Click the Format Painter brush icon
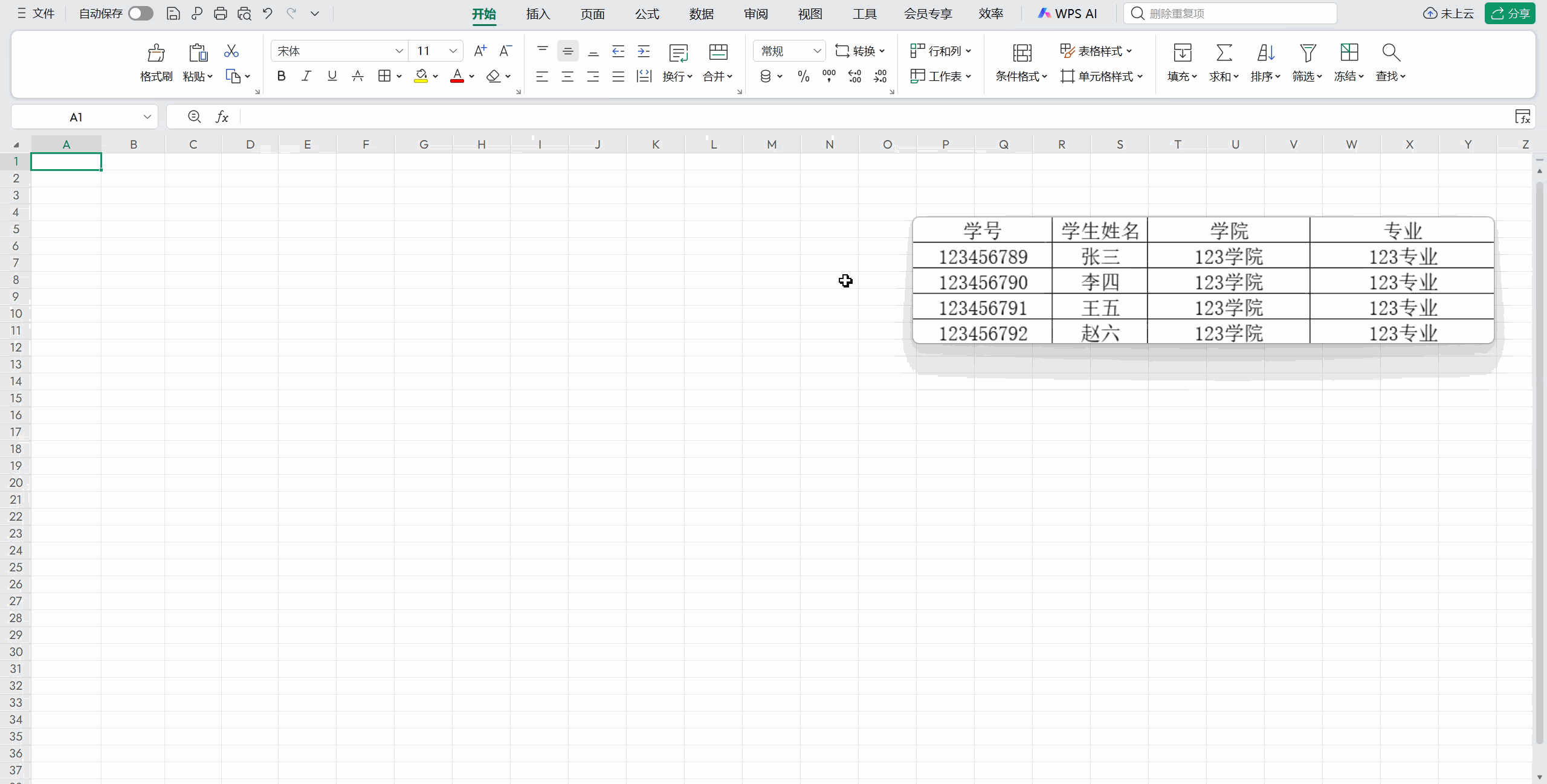This screenshot has height=784, width=1547. point(156,53)
